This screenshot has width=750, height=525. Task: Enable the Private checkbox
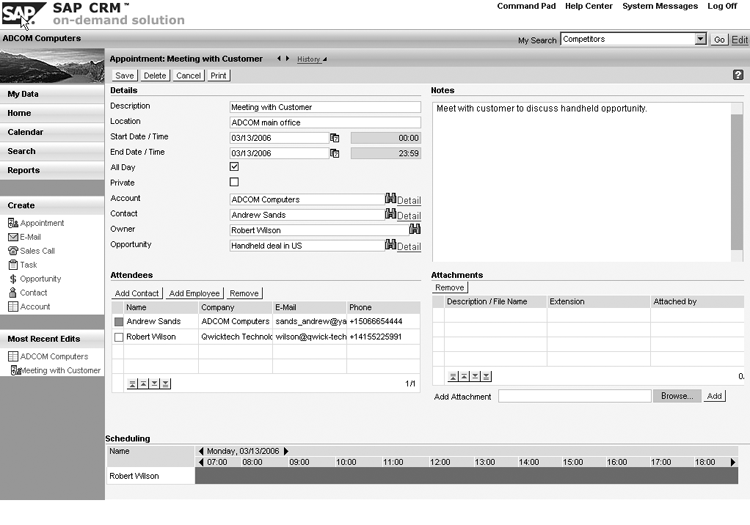(234, 182)
